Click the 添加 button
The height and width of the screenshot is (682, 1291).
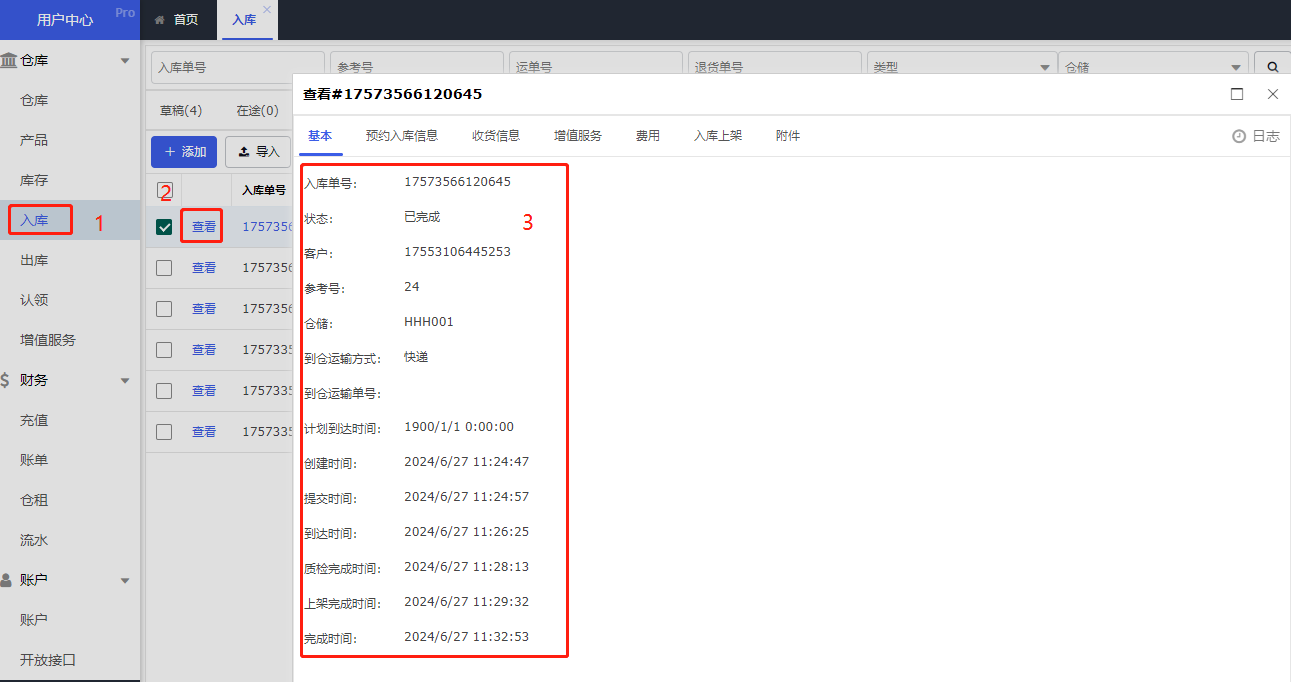pyautogui.click(x=184, y=152)
